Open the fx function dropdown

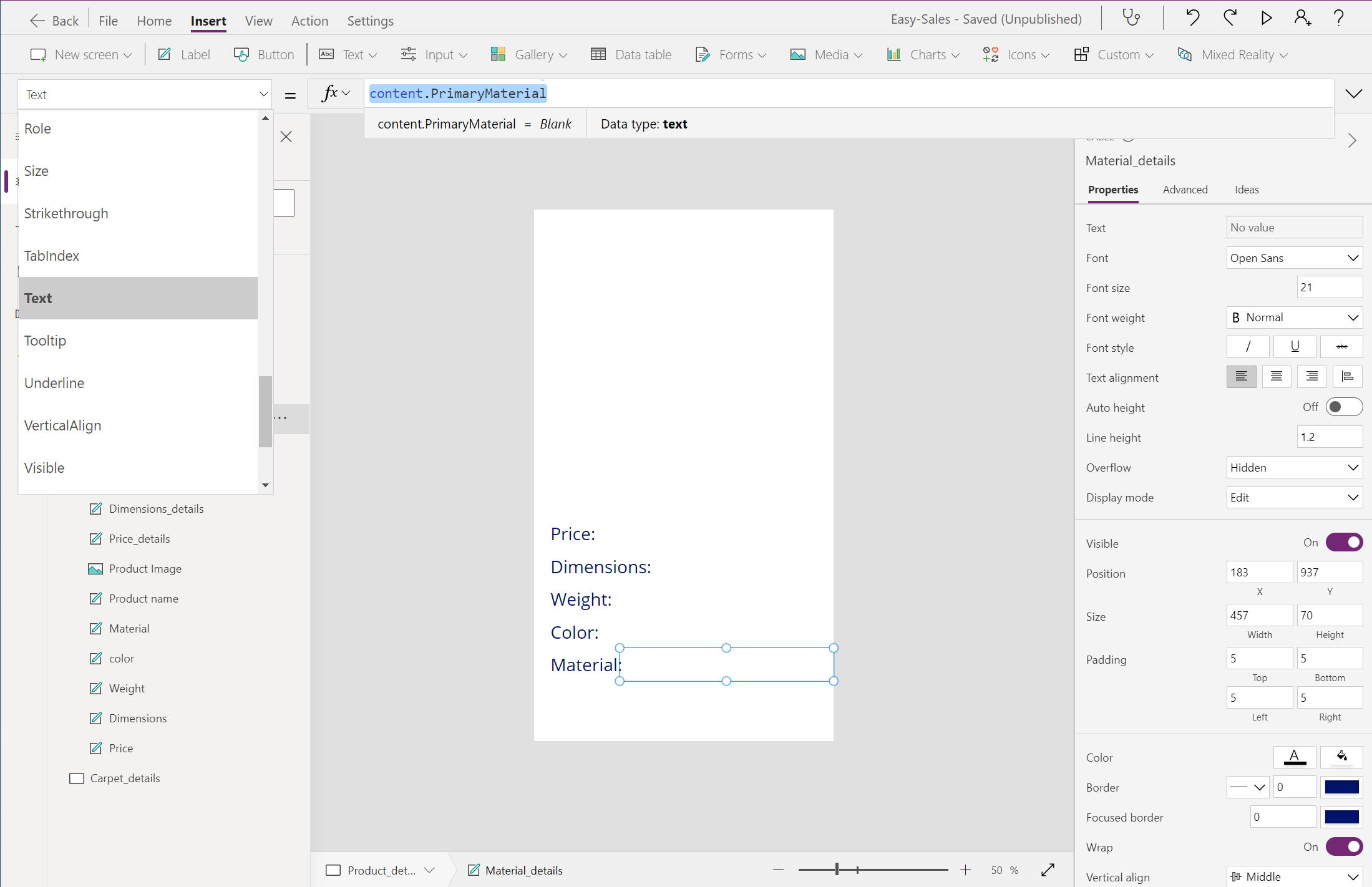pyautogui.click(x=336, y=94)
